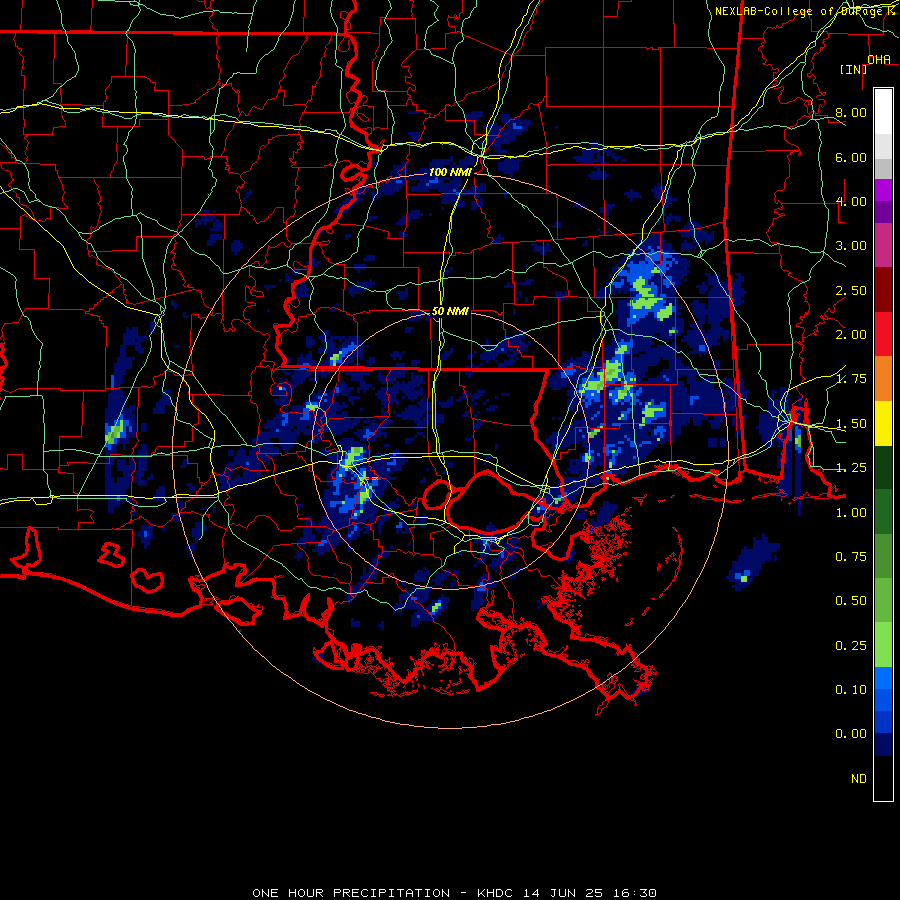Click the ND legend label
The height and width of the screenshot is (900, 900).
pos(859,779)
